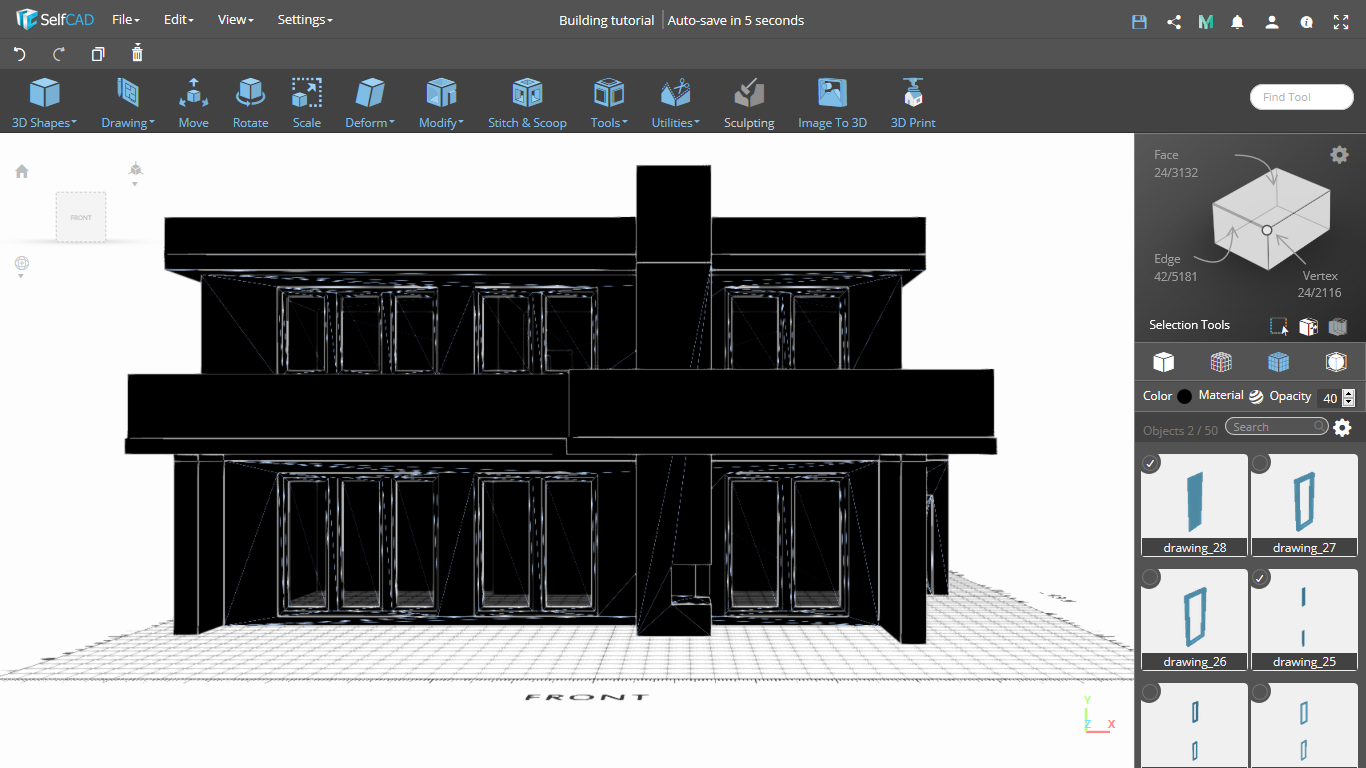
Task: Open the 3D Shapes tool menu
Action: click(x=44, y=103)
